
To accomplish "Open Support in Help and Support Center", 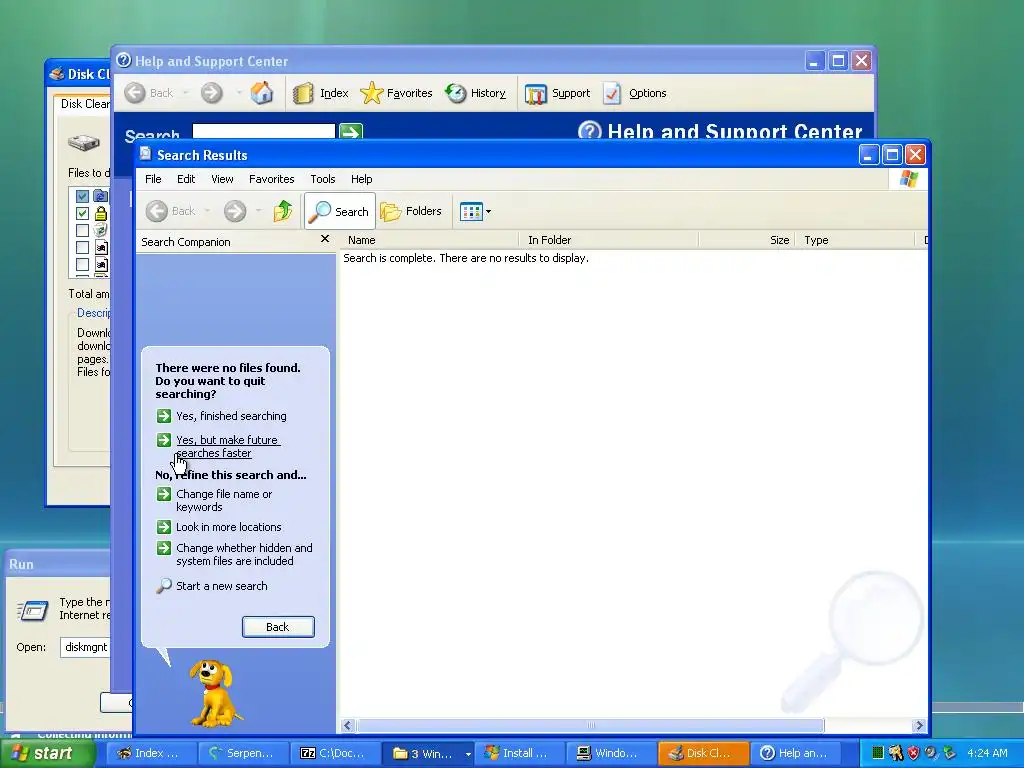I will point(558,93).
